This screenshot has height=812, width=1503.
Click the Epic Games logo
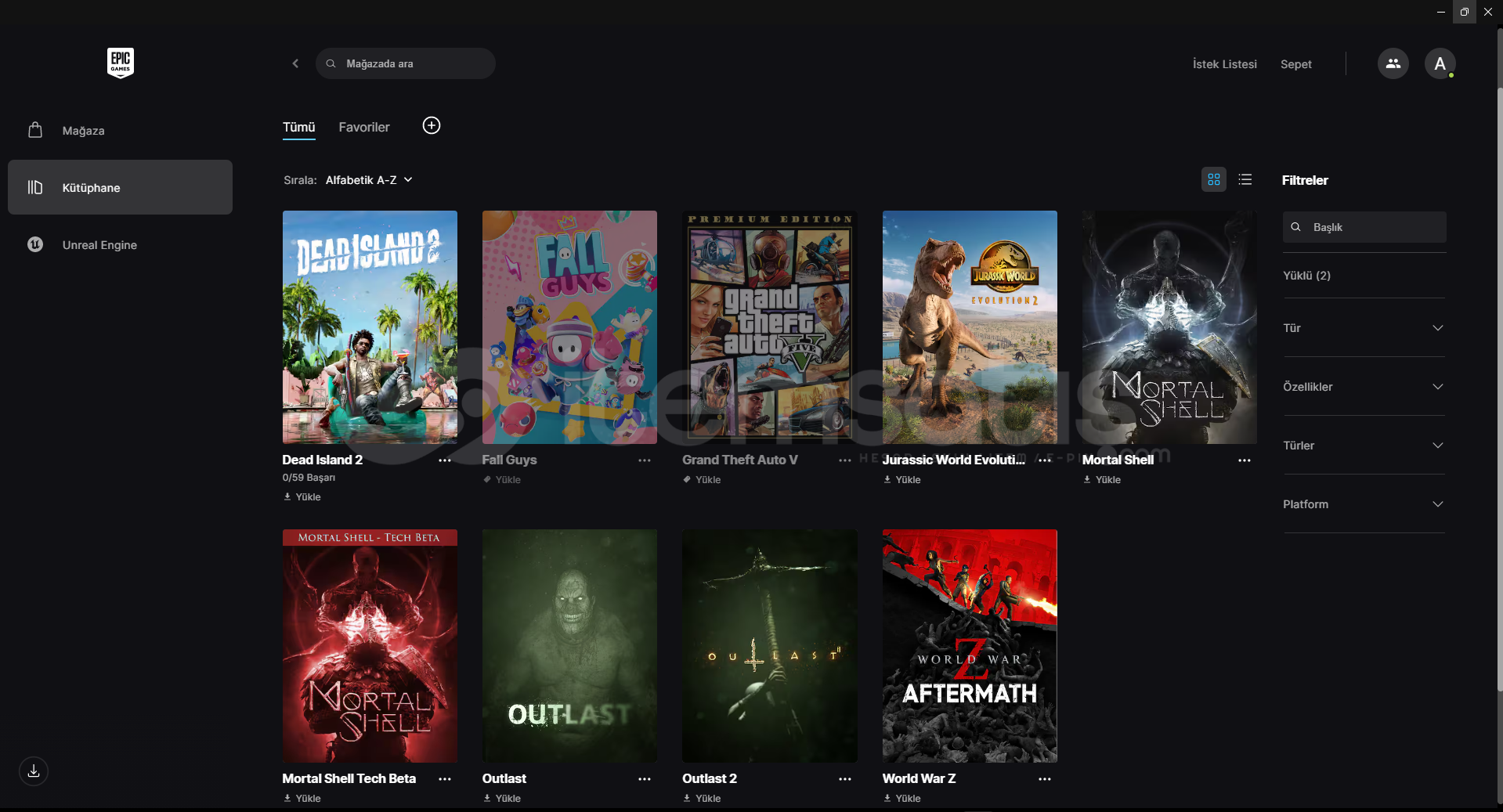point(121,63)
